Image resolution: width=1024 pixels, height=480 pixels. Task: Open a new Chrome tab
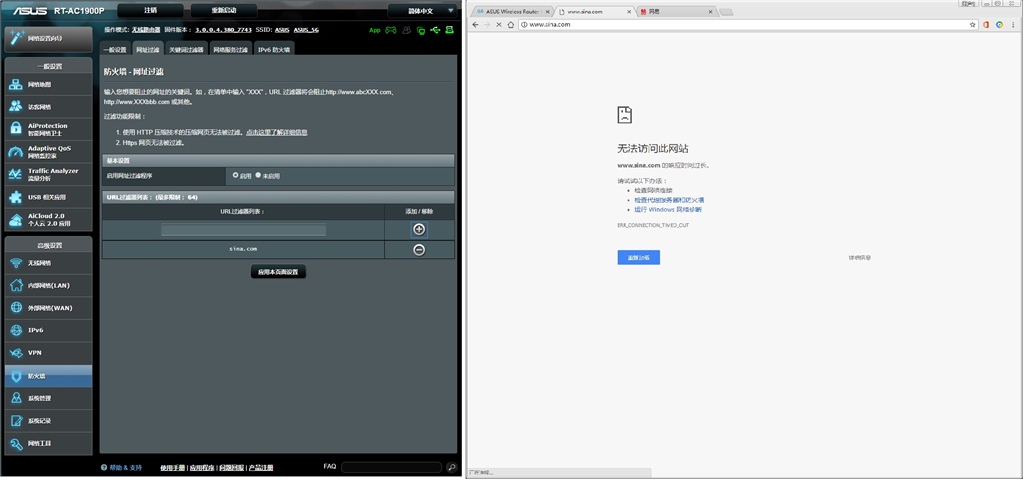point(726,12)
